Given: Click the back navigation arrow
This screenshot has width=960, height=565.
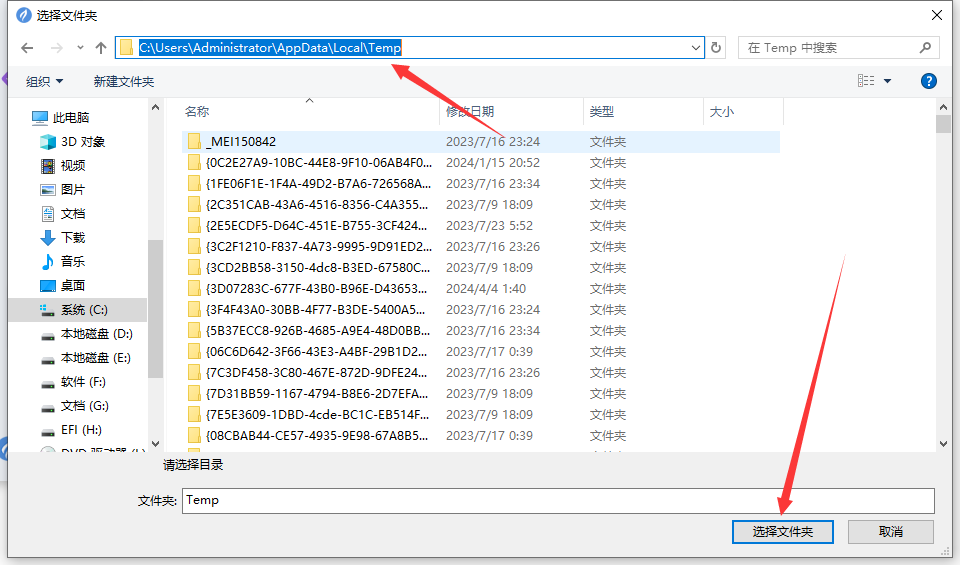Looking at the screenshot, I should 27,48.
